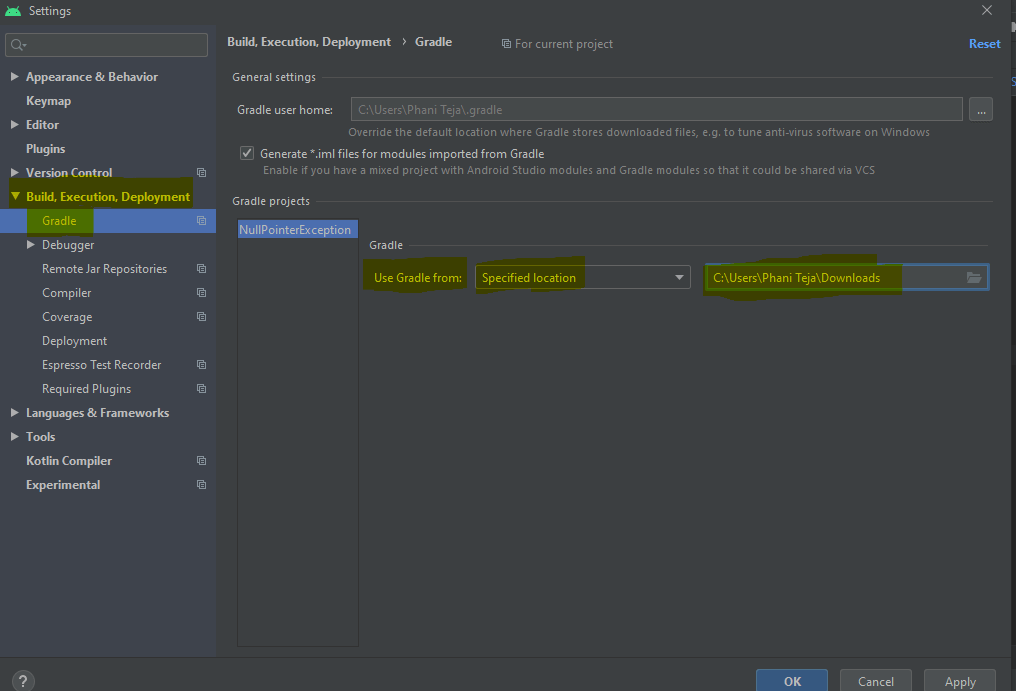Select Plugins in the settings tree
This screenshot has width=1016, height=691.
click(x=45, y=148)
